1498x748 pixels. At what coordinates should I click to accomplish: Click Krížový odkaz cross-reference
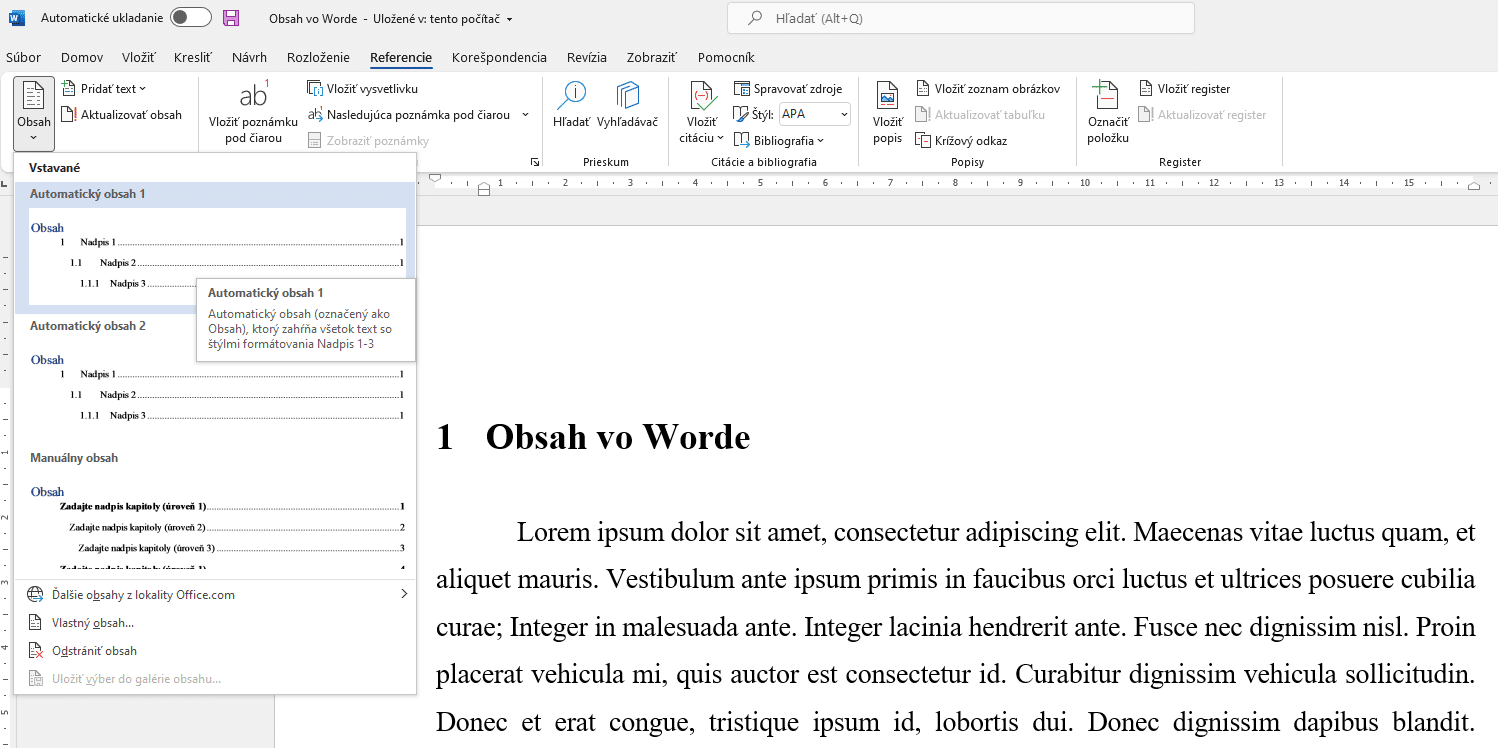(961, 140)
